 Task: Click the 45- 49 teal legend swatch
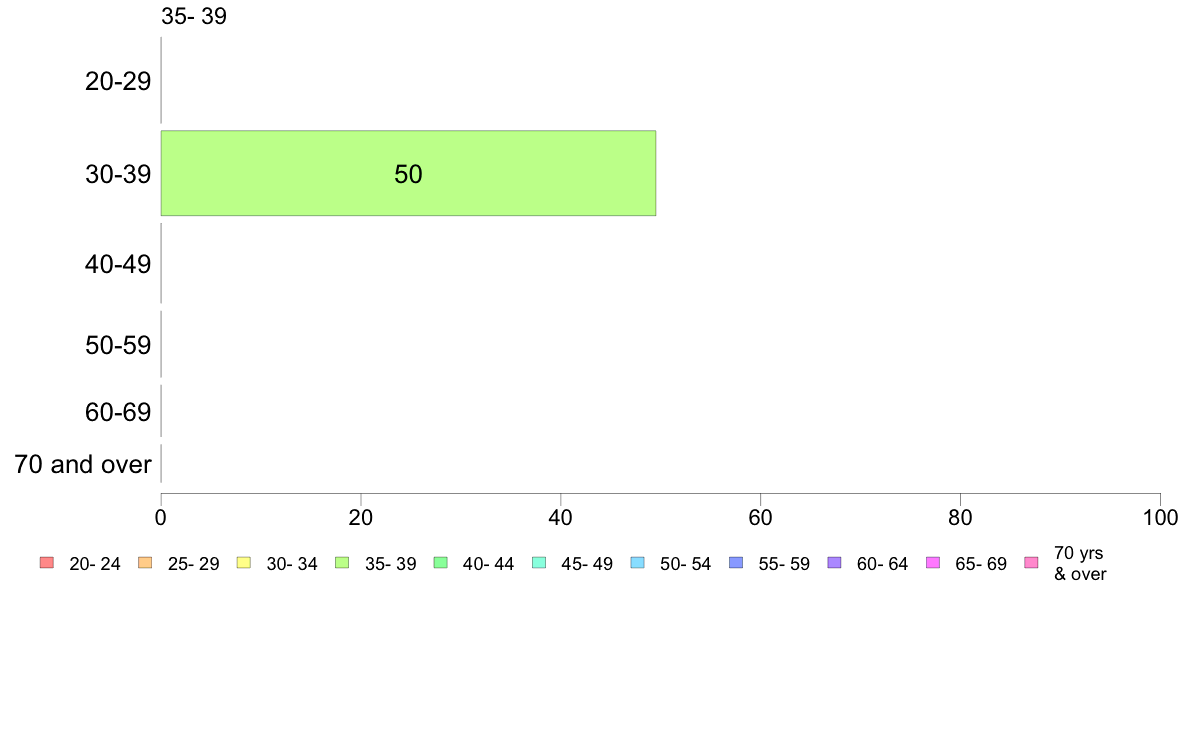pos(539,562)
